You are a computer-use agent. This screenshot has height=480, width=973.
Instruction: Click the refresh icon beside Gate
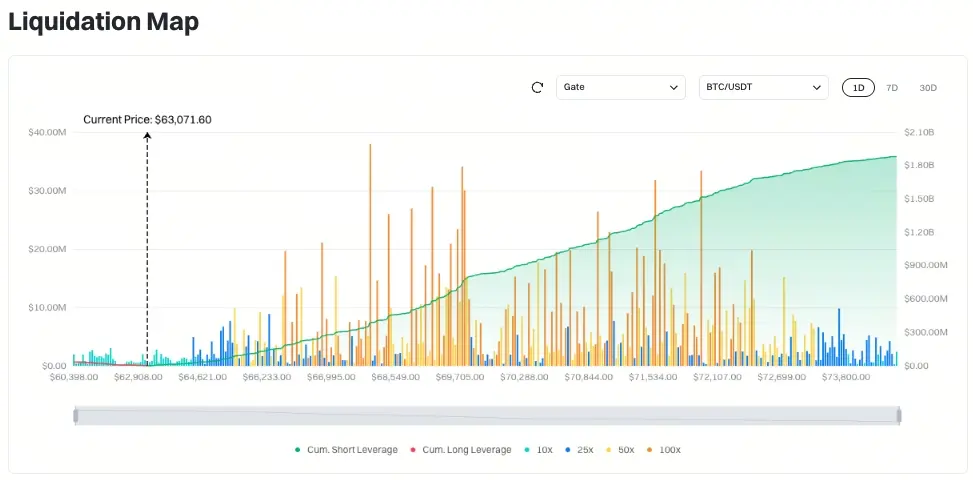(x=537, y=87)
